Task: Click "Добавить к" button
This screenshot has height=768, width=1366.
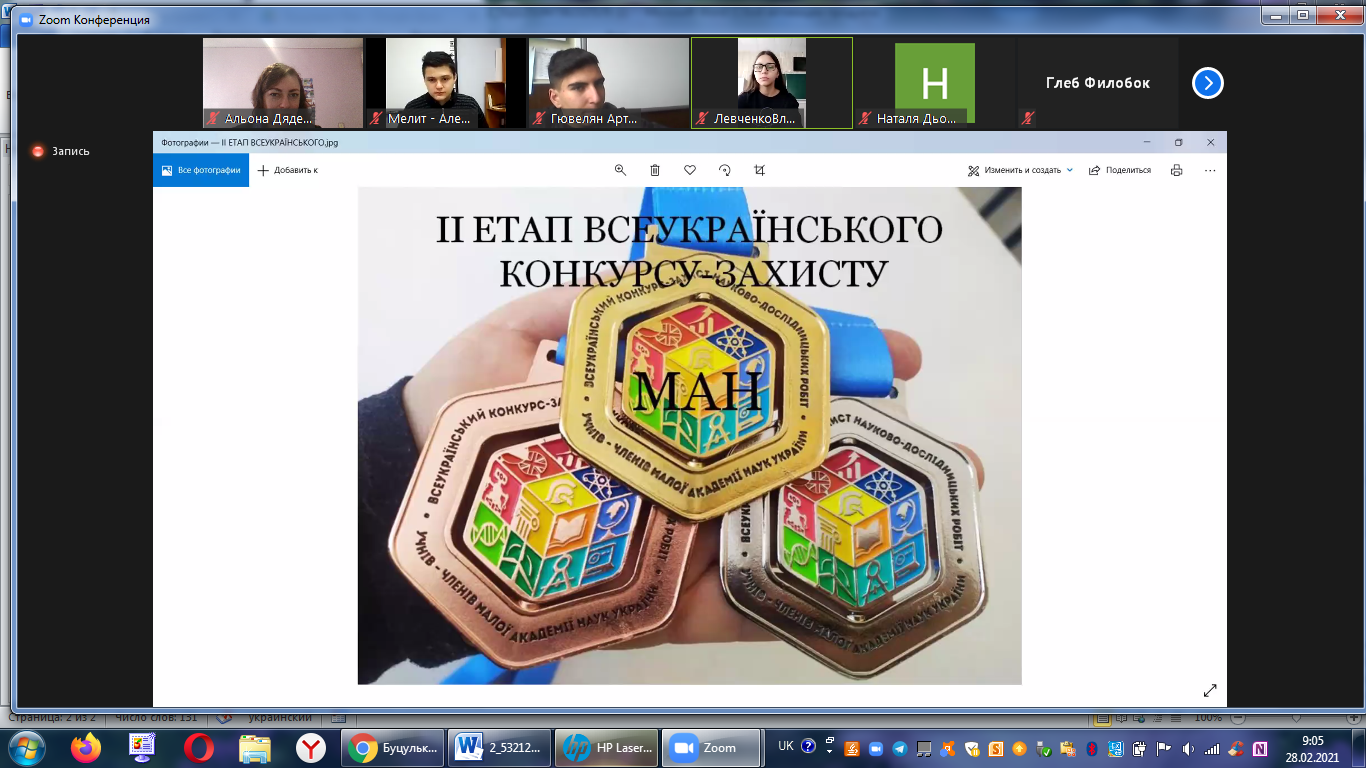Action: click(x=288, y=170)
